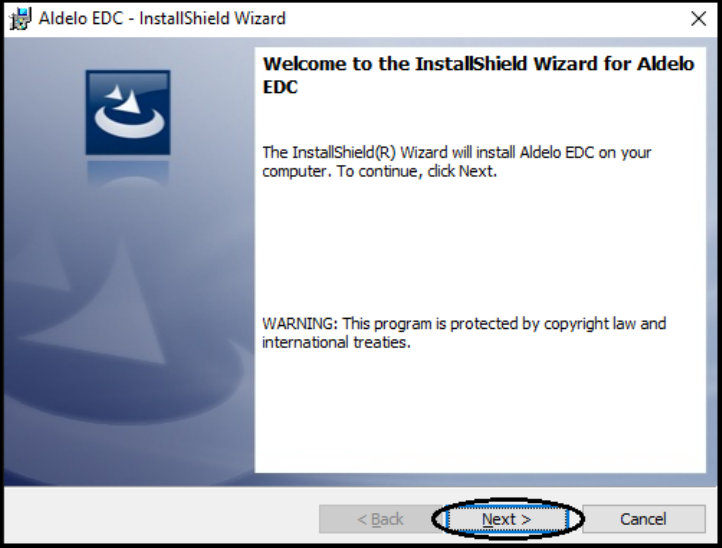This screenshot has width=722, height=548.
Task: Click empty white area below the warning text
Action: point(479,410)
